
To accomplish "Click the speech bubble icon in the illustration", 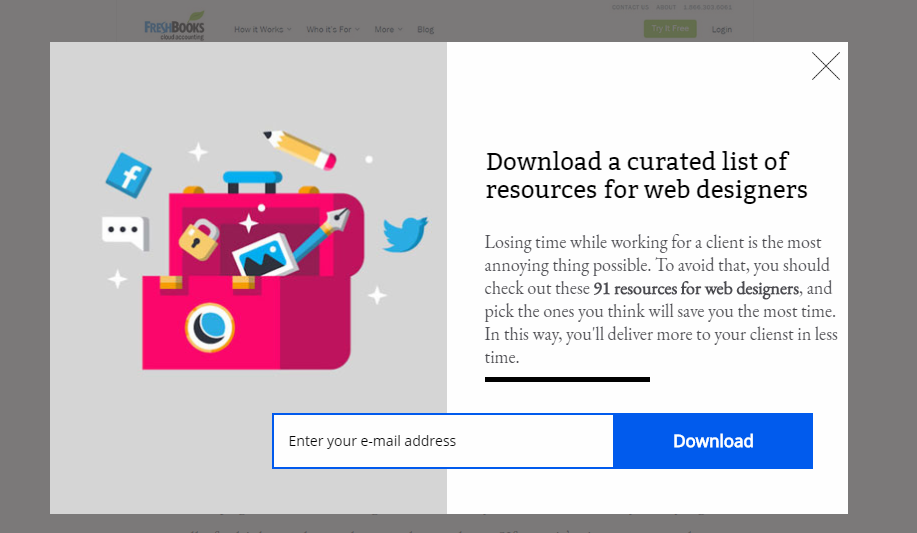I will (x=125, y=233).
